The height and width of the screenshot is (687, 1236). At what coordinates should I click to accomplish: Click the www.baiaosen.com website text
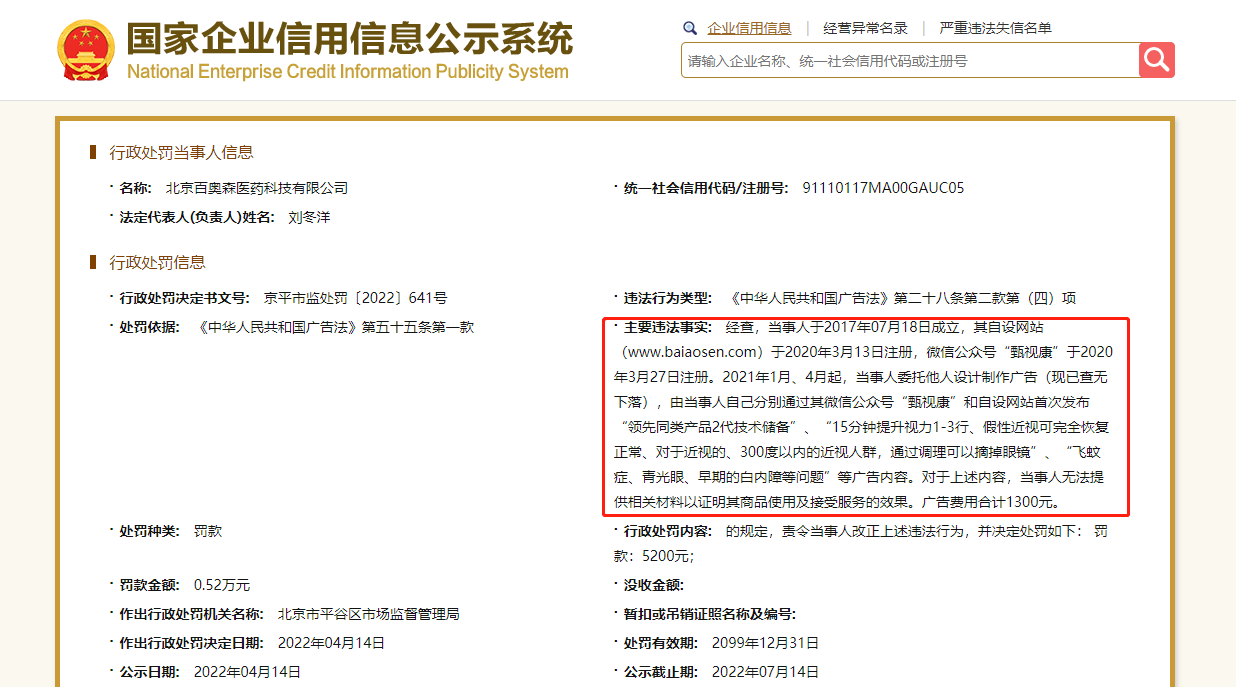coord(693,352)
